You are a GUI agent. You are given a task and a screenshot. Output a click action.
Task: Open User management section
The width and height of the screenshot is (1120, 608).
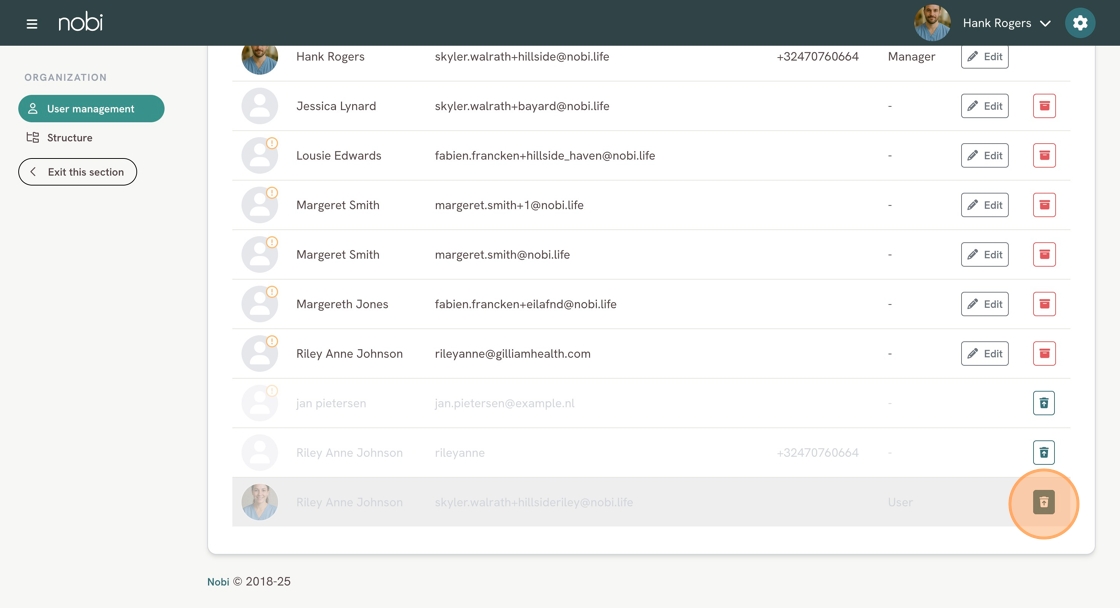click(91, 109)
